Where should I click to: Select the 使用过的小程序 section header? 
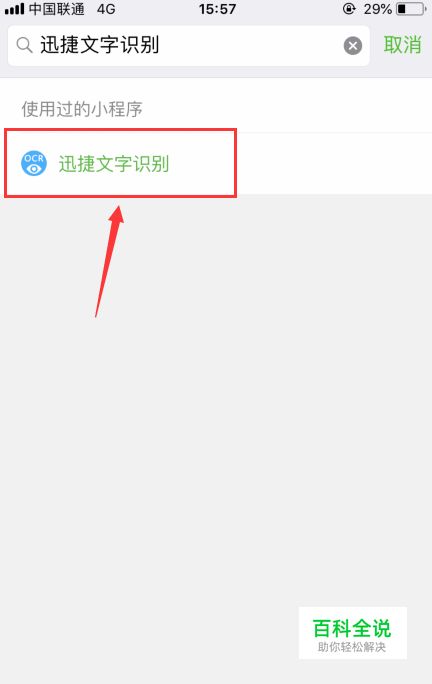click(x=82, y=109)
